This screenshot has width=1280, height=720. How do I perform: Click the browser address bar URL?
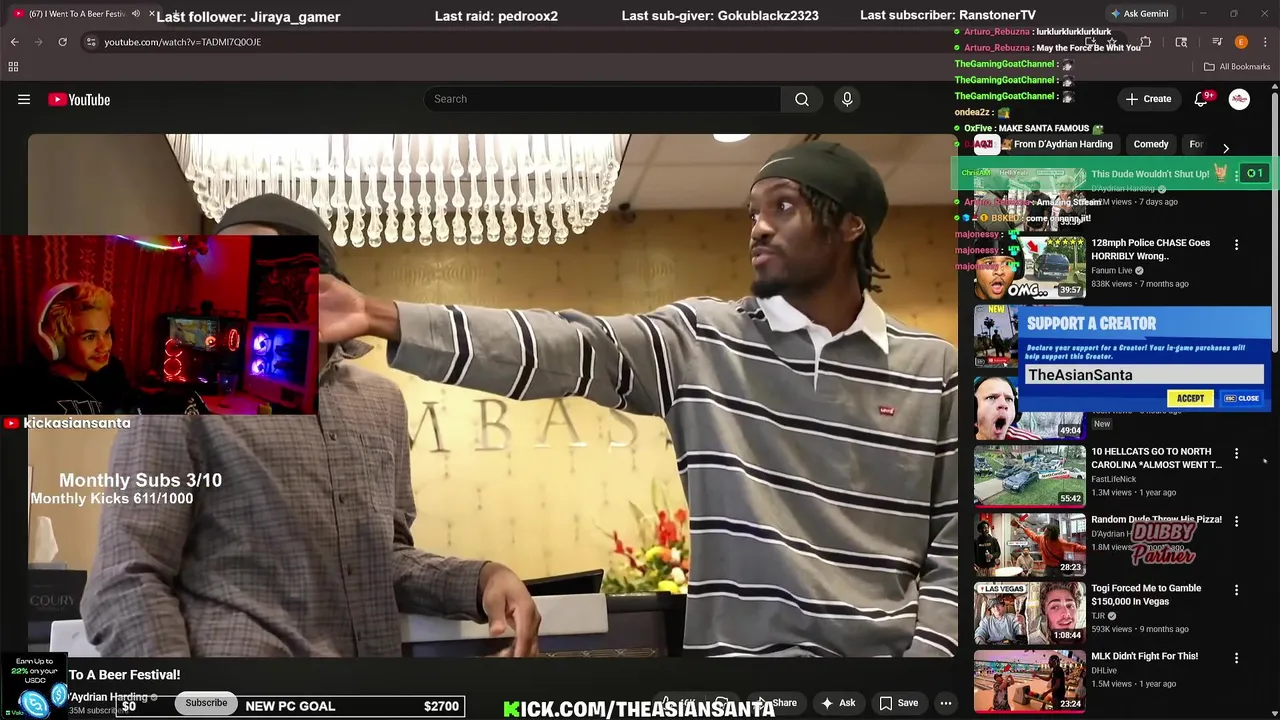coord(182,42)
